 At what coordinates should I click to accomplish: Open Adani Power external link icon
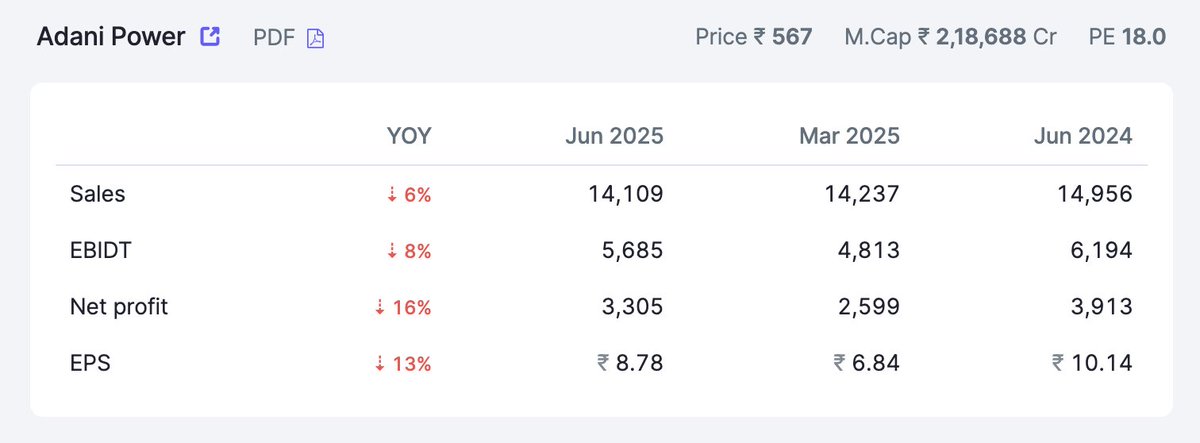click(210, 37)
